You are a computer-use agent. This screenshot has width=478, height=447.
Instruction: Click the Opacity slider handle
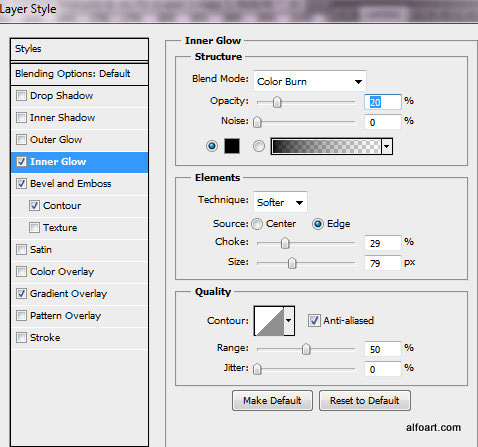coord(277,102)
